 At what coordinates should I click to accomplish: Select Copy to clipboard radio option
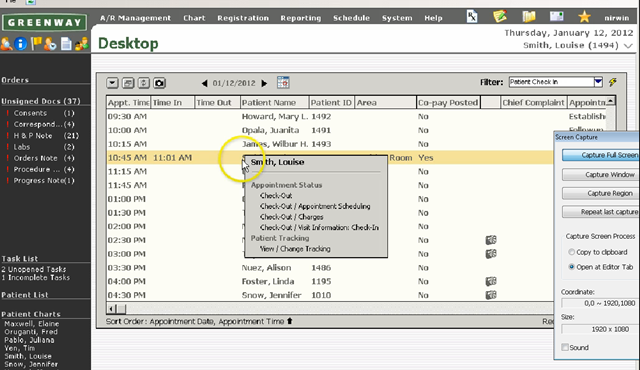point(571,252)
